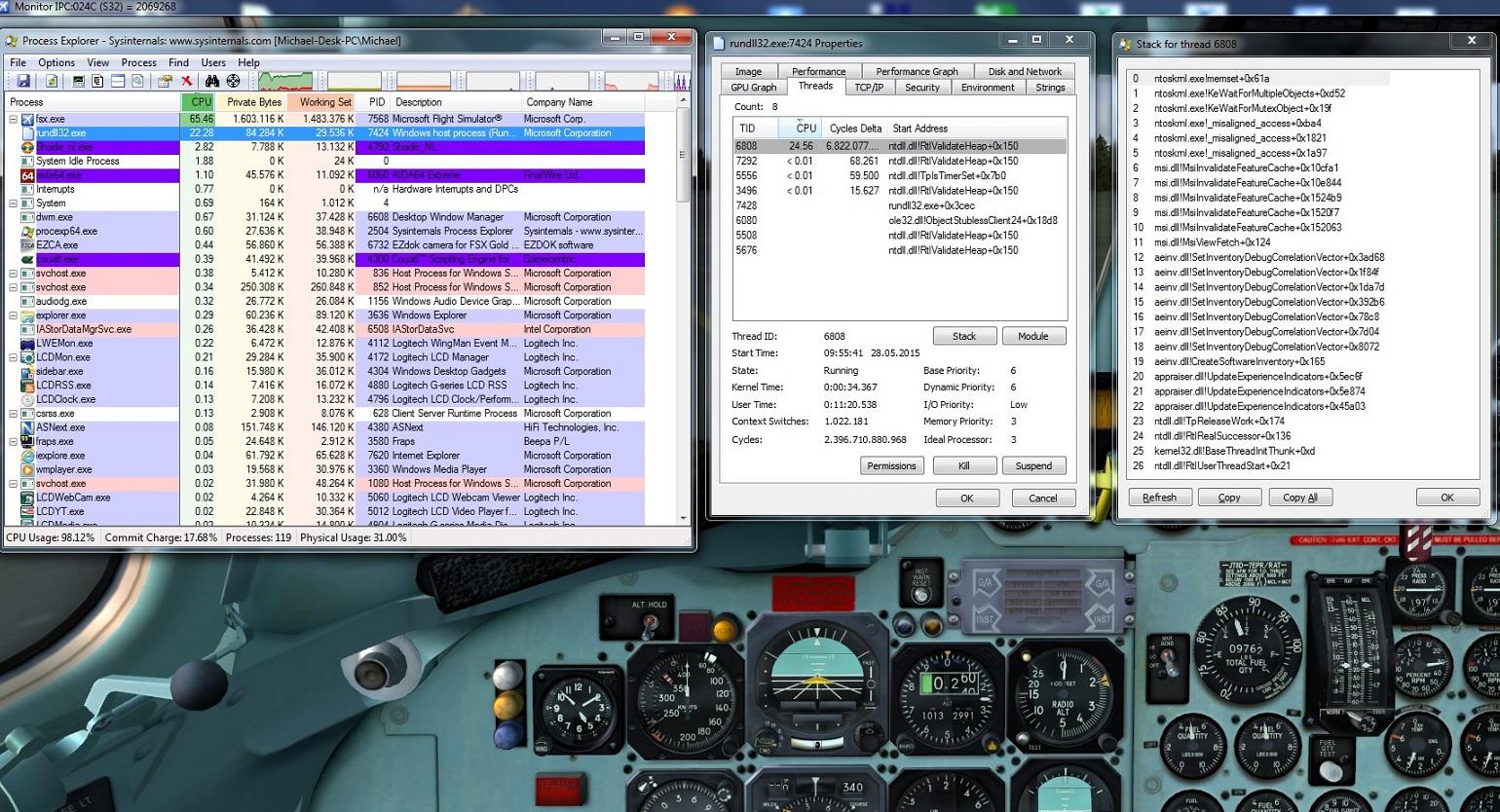Open the View menu
The image size is (1500, 812).
tap(98, 62)
